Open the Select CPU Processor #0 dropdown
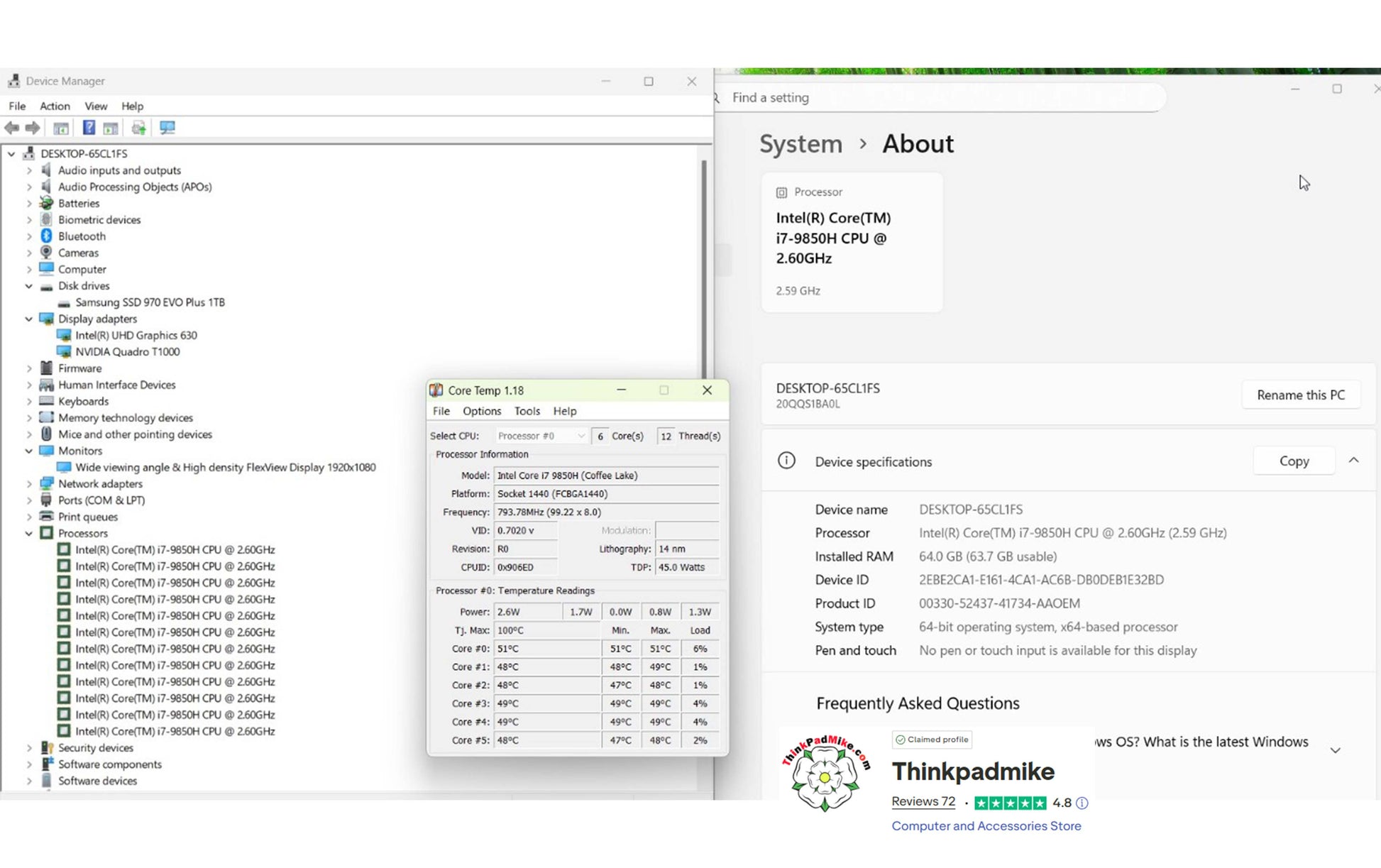The width and height of the screenshot is (1381, 868). 541,436
